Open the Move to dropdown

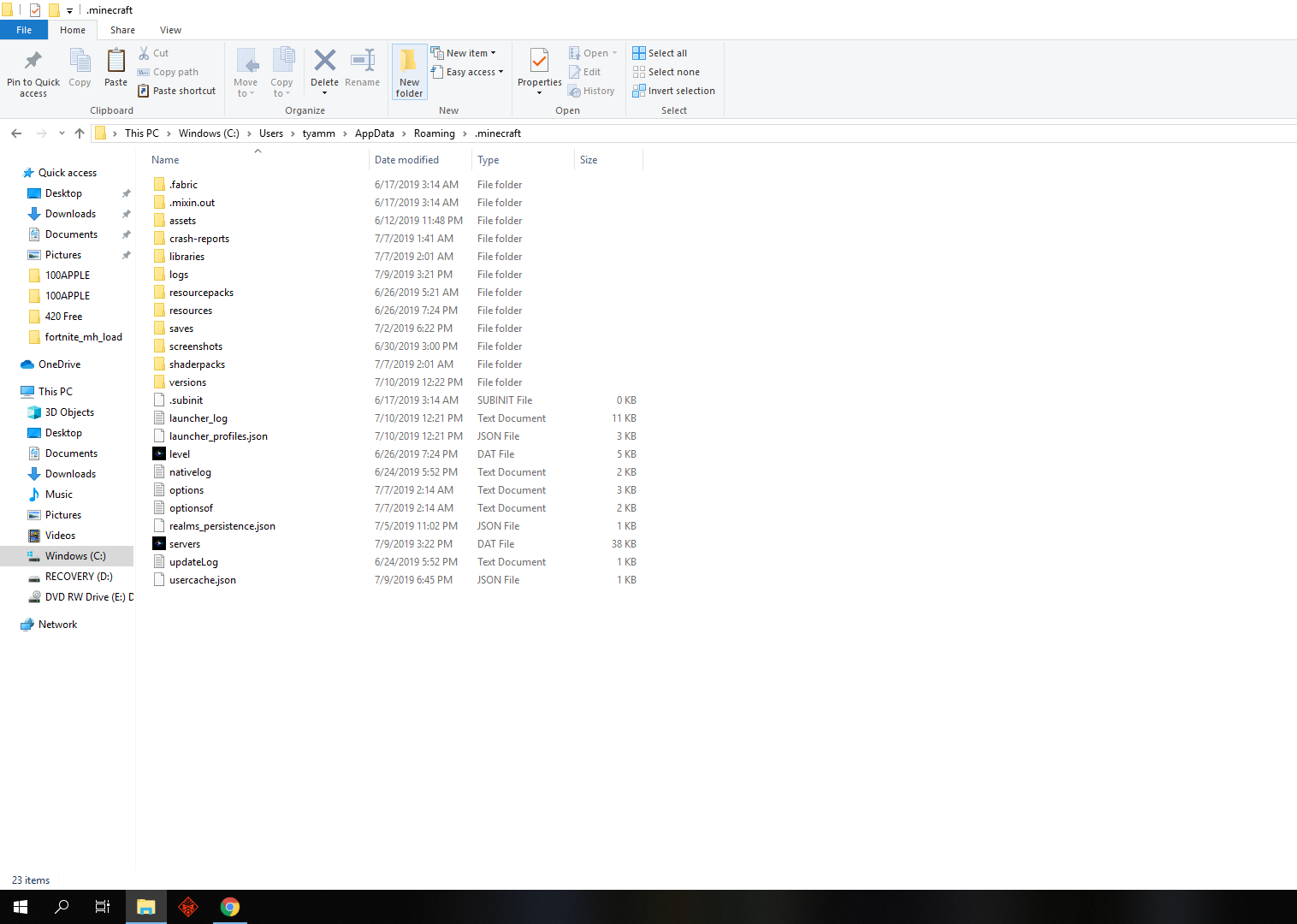[x=246, y=73]
